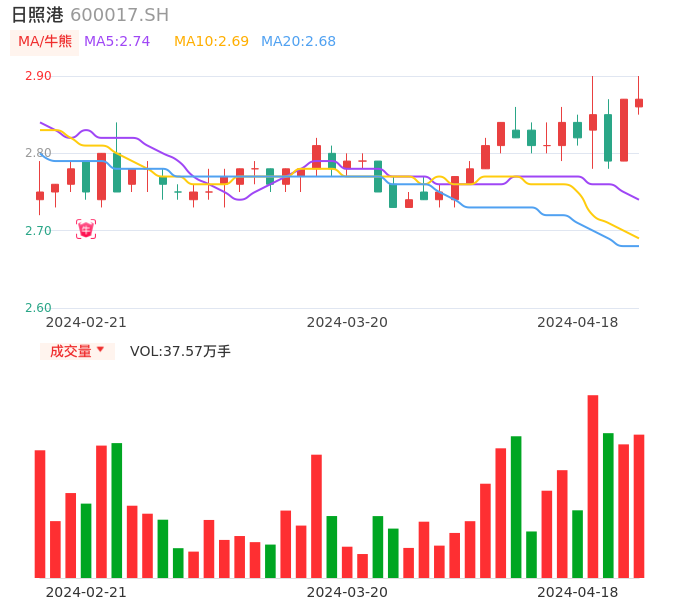Viewport: 686px width, 606px height.
Task: Toggle the MA10 moving average legend
Action: pyautogui.click(x=211, y=42)
